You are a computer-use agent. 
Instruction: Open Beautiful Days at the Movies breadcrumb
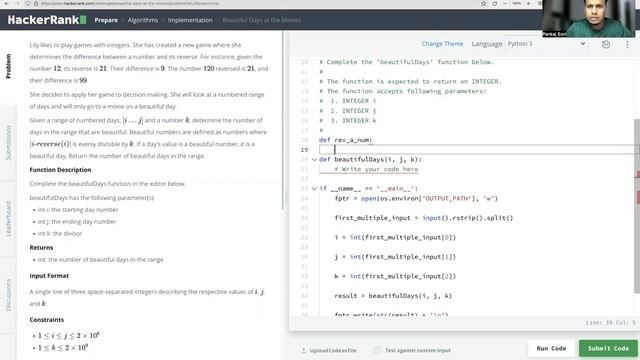262,20
